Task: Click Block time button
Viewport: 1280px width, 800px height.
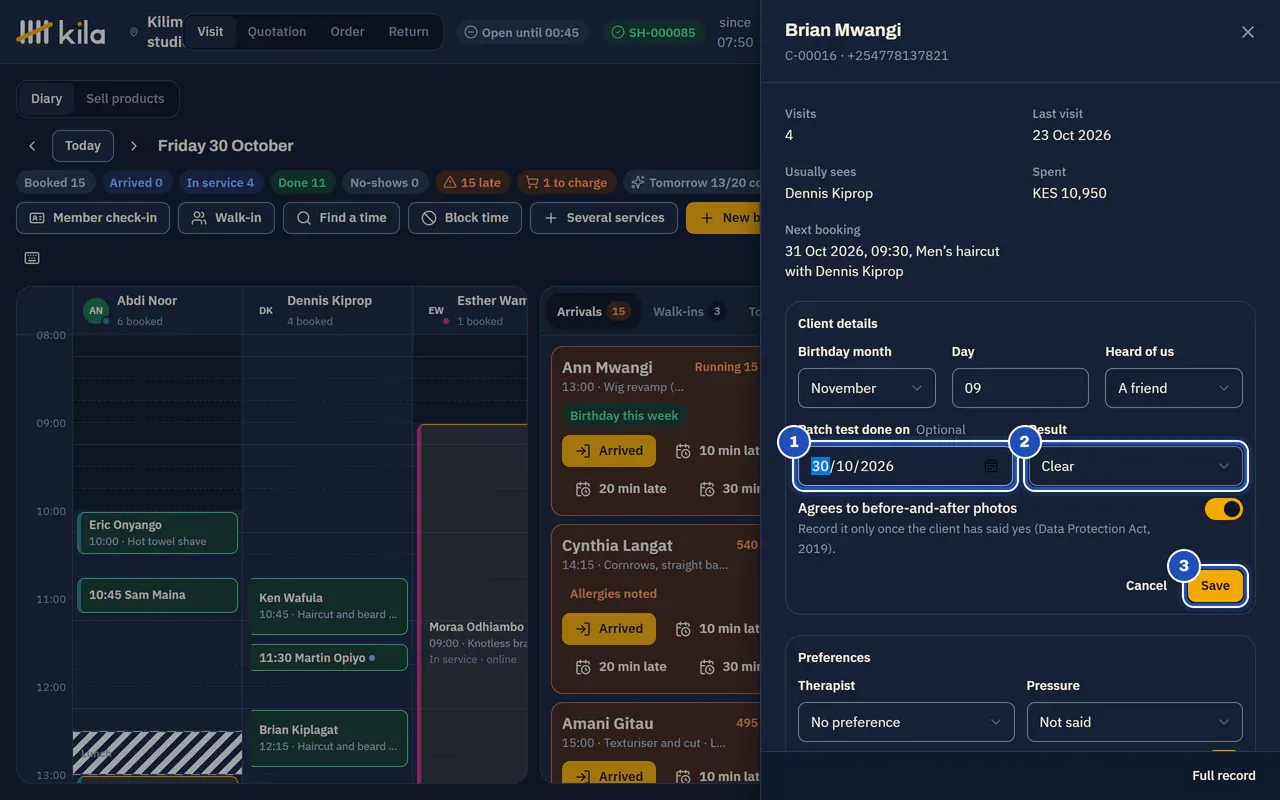Action: (x=465, y=218)
